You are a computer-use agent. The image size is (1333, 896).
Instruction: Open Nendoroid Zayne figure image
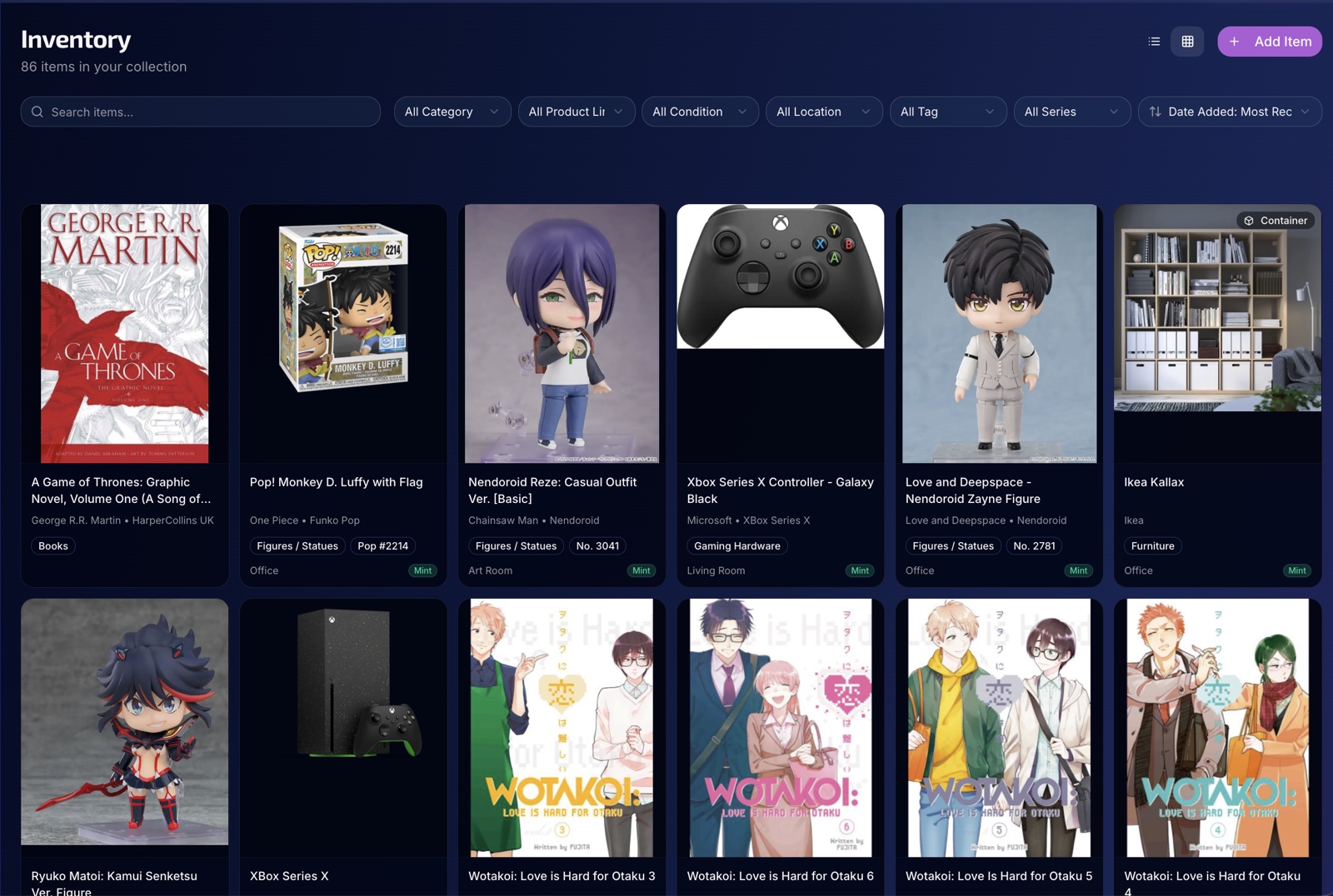[x=999, y=334]
